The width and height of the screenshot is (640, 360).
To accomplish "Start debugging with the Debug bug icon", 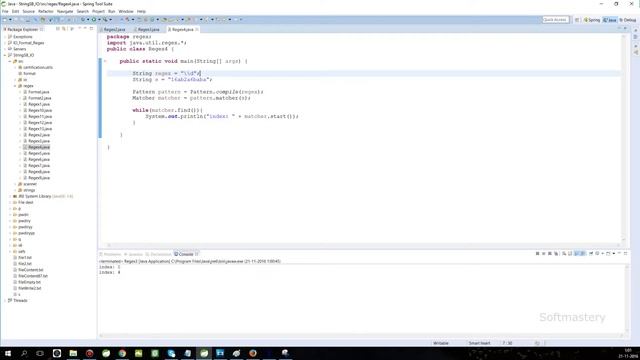I will (83, 20).
